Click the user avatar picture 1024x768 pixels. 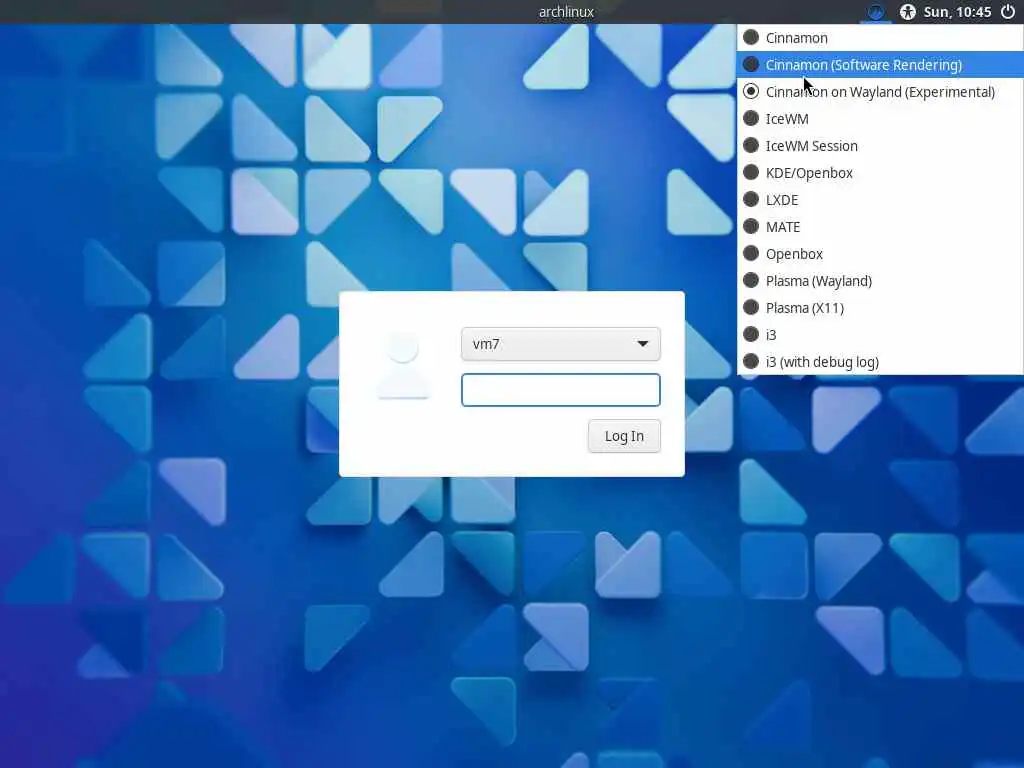click(403, 366)
